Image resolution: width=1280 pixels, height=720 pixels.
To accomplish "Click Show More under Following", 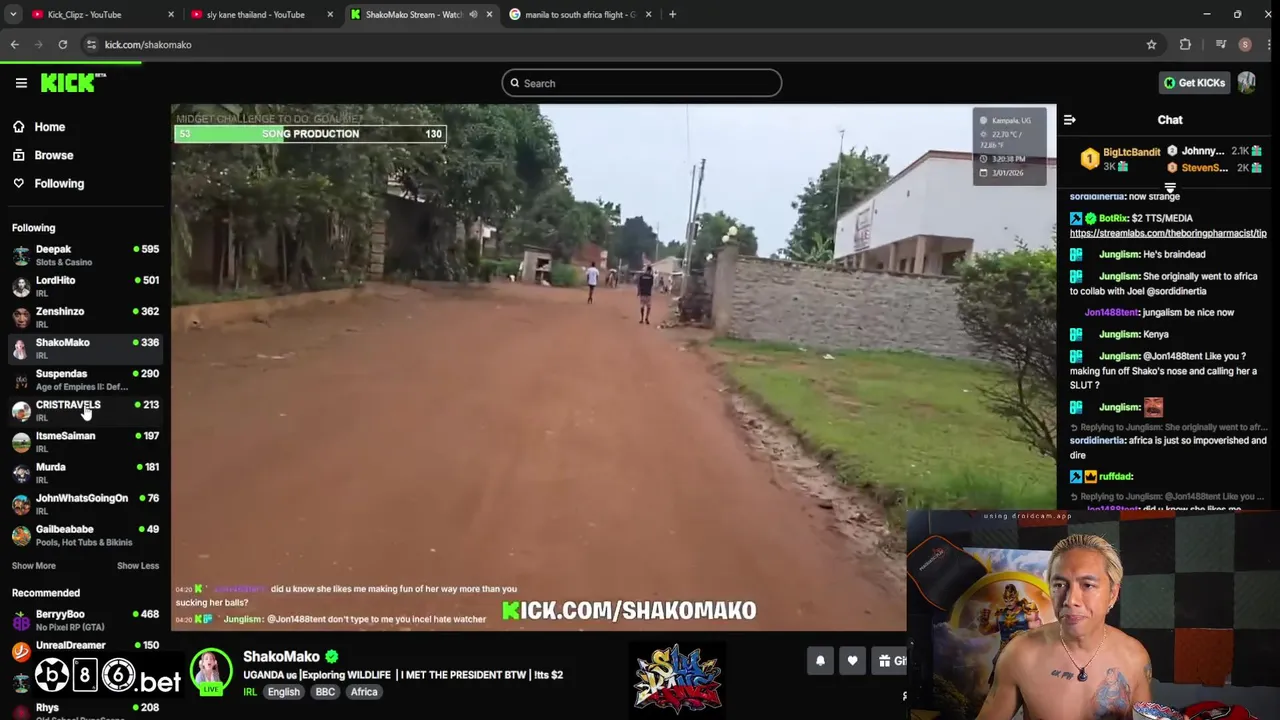I will pos(33,566).
